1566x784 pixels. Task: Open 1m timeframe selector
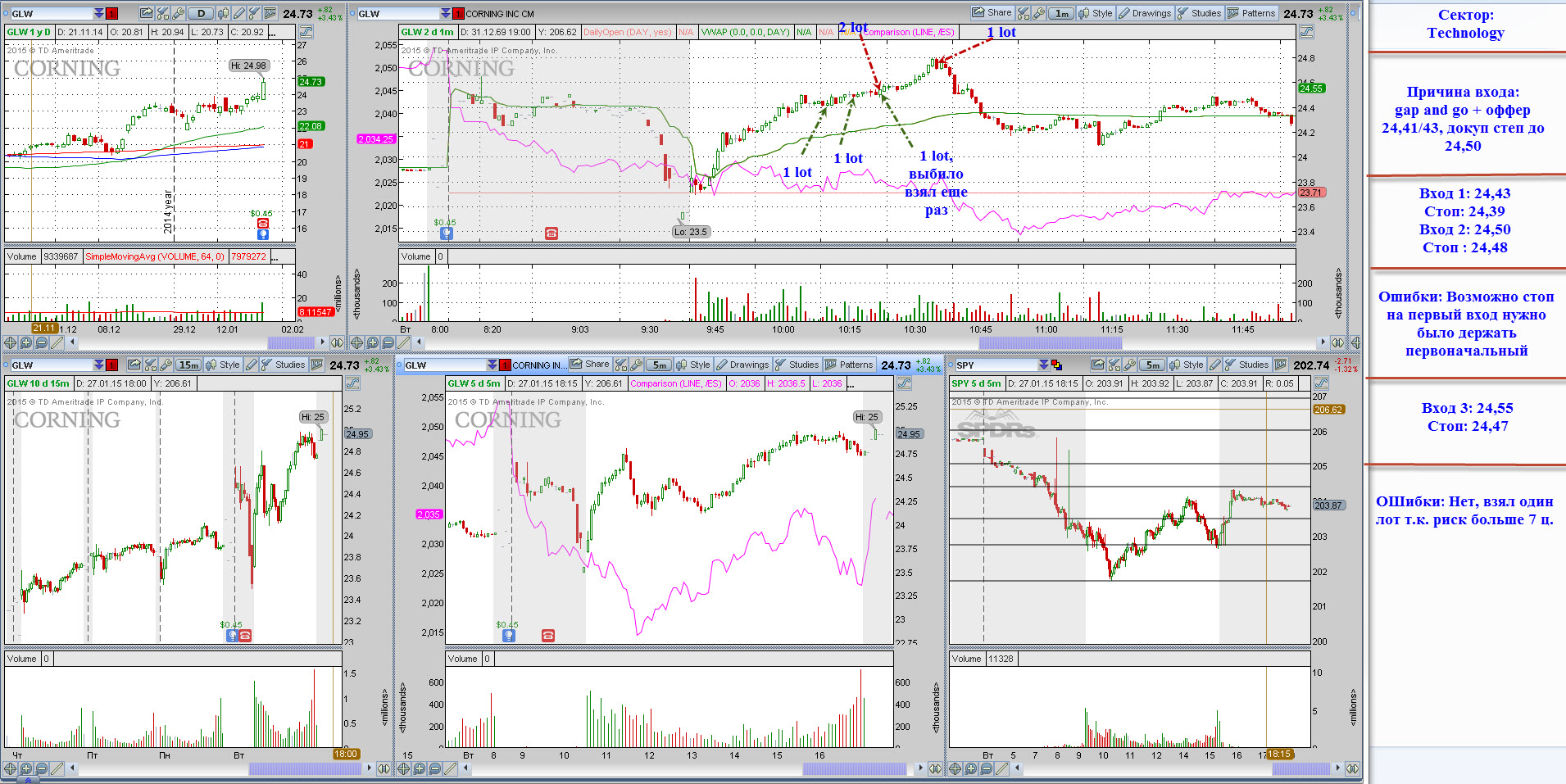click(x=1061, y=13)
